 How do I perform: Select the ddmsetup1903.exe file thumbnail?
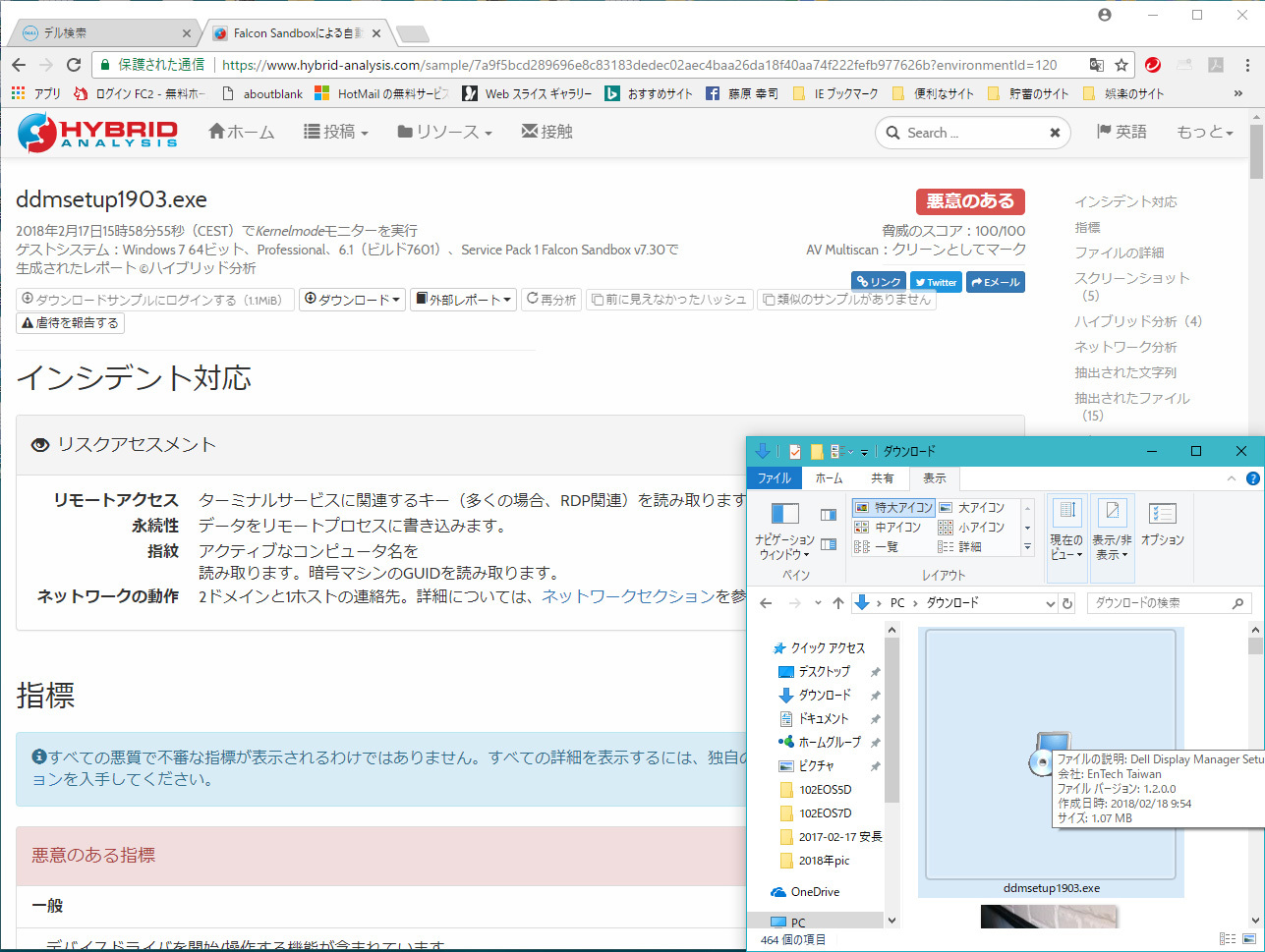(1051, 761)
